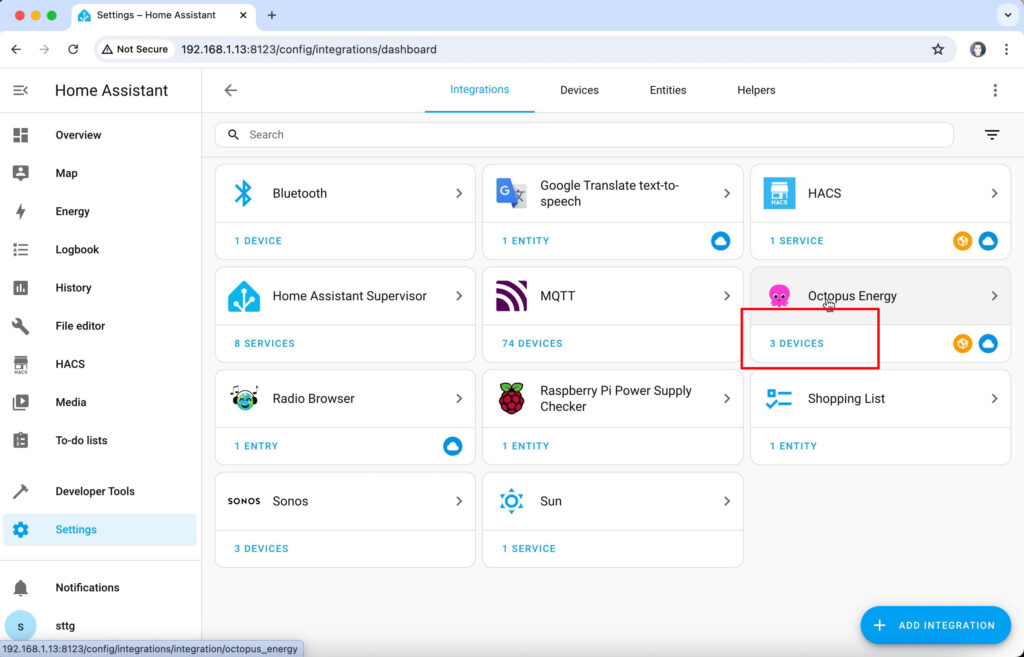
Task: Expand the Bluetooth integration chevron
Action: (x=459, y=193)
